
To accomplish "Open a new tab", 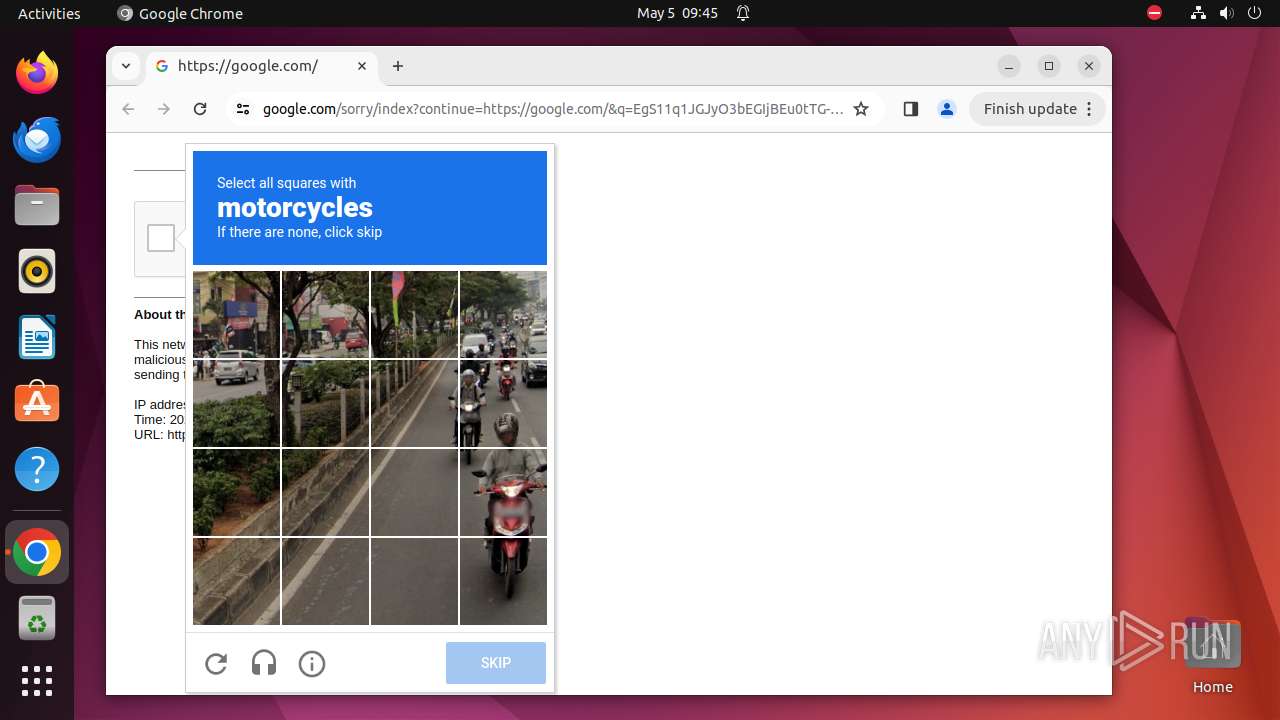I will click(398, 66).
